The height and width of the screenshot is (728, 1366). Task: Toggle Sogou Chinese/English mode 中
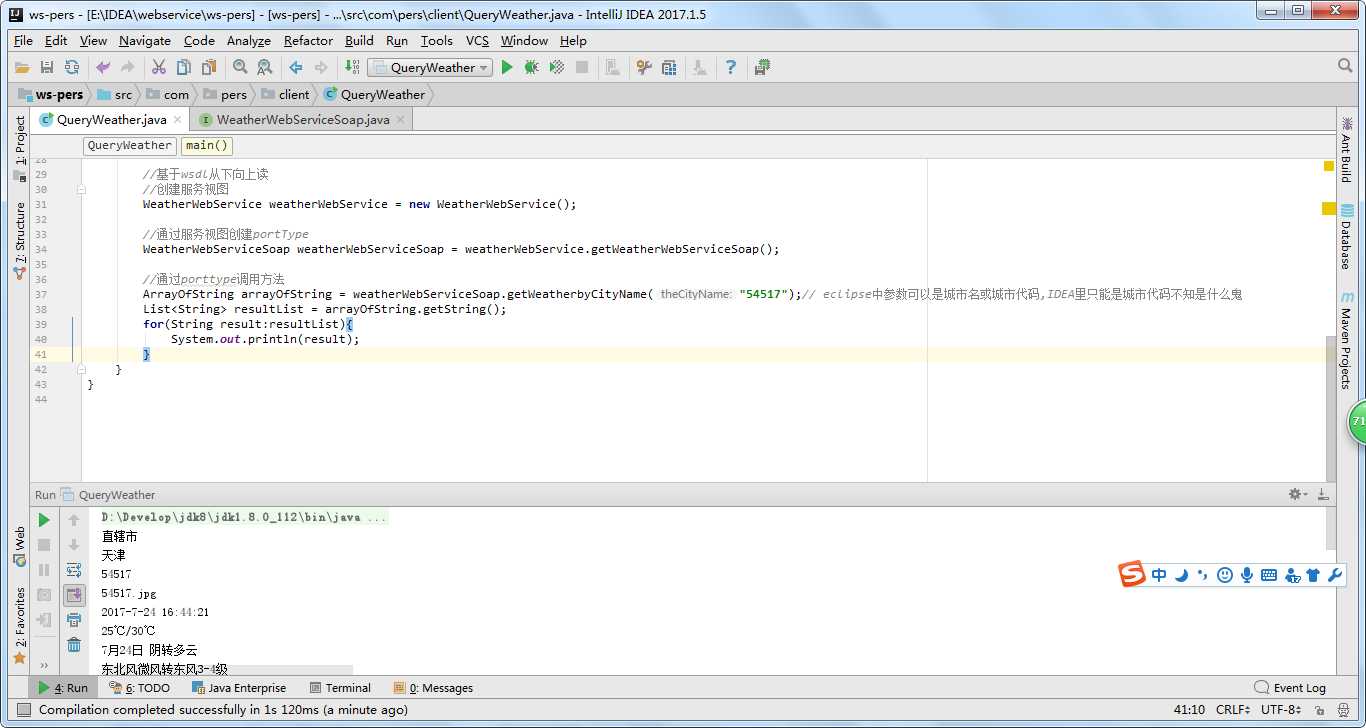tap(1159, 575)
